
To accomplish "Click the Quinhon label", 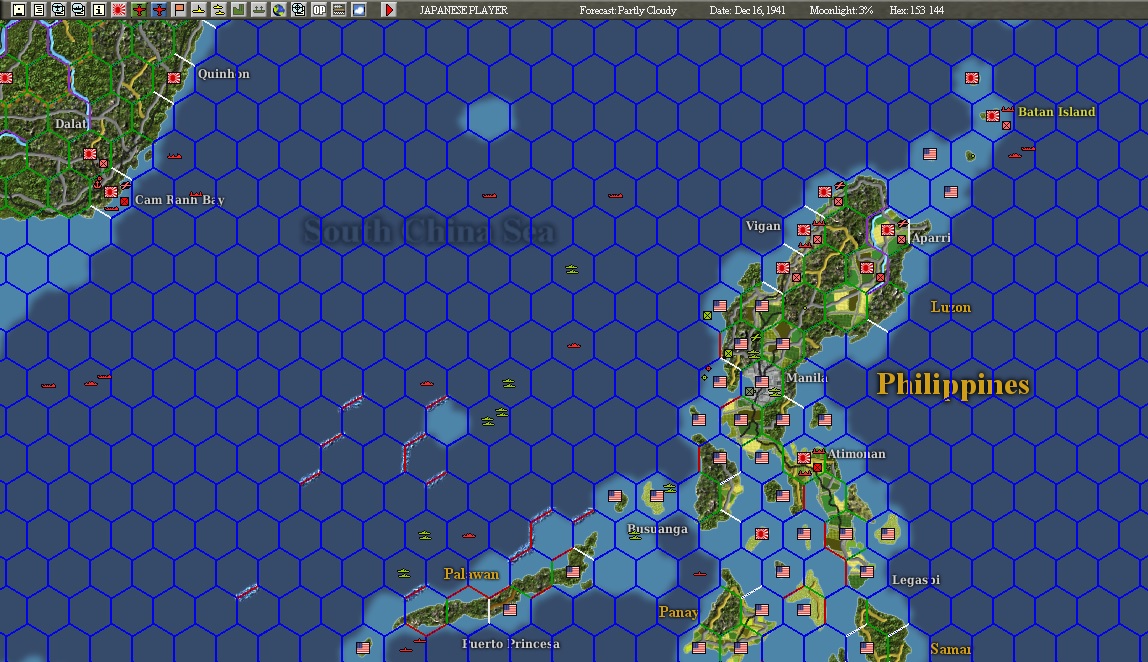I will (223, 73).
